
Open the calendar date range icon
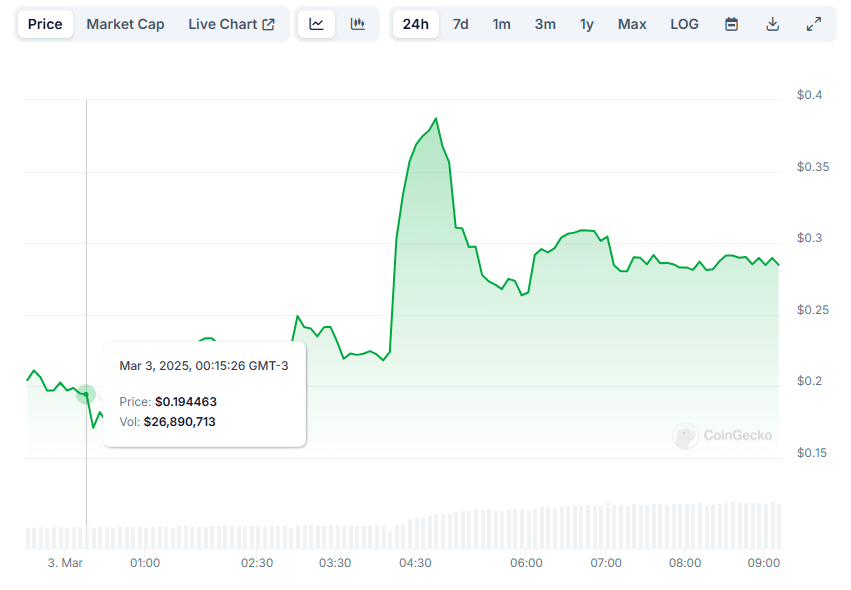[731, 23]
